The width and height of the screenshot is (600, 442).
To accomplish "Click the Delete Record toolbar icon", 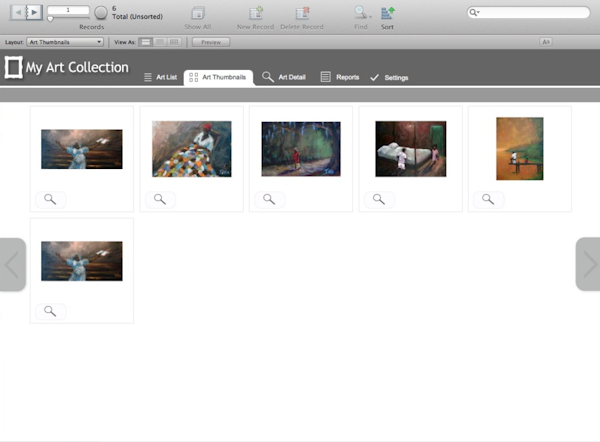I will (301, 13).
